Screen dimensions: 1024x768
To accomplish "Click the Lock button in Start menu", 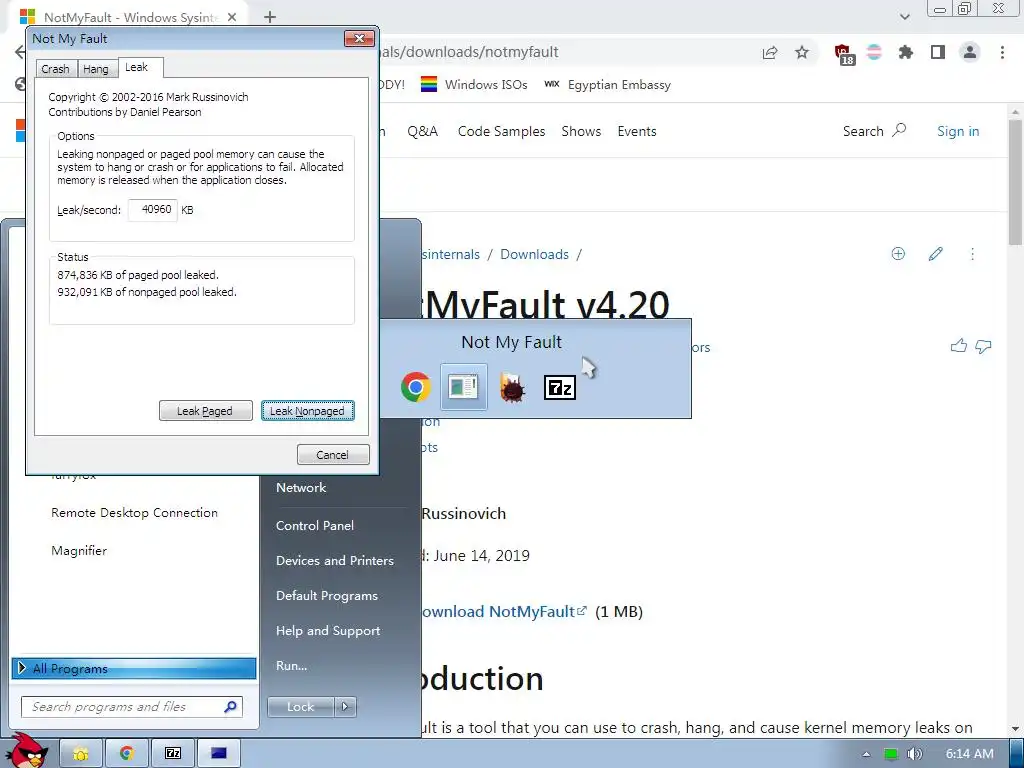I will pos(300,707).
